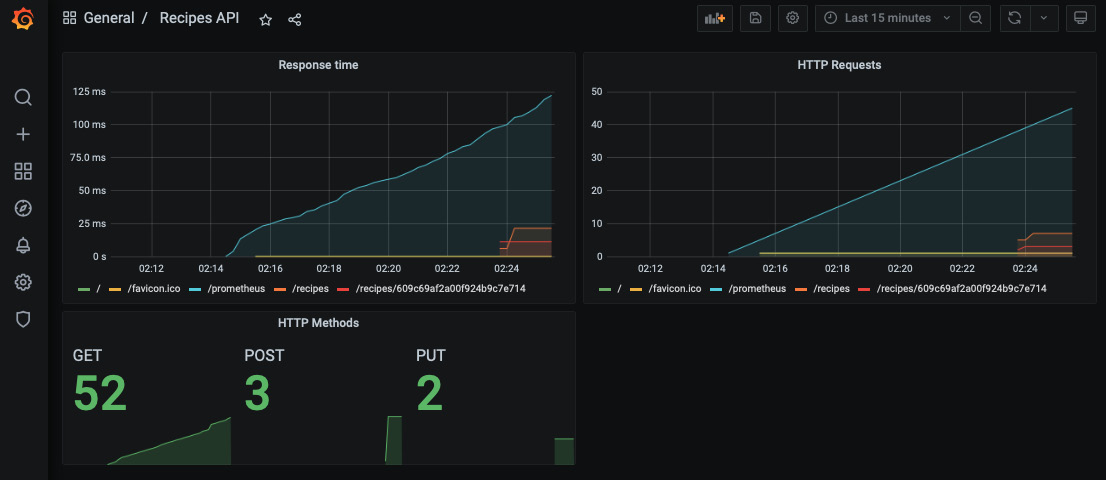1106x480 pixels.
Task: Click the 40 label on HTTP Requests axis
Action: 597,125
